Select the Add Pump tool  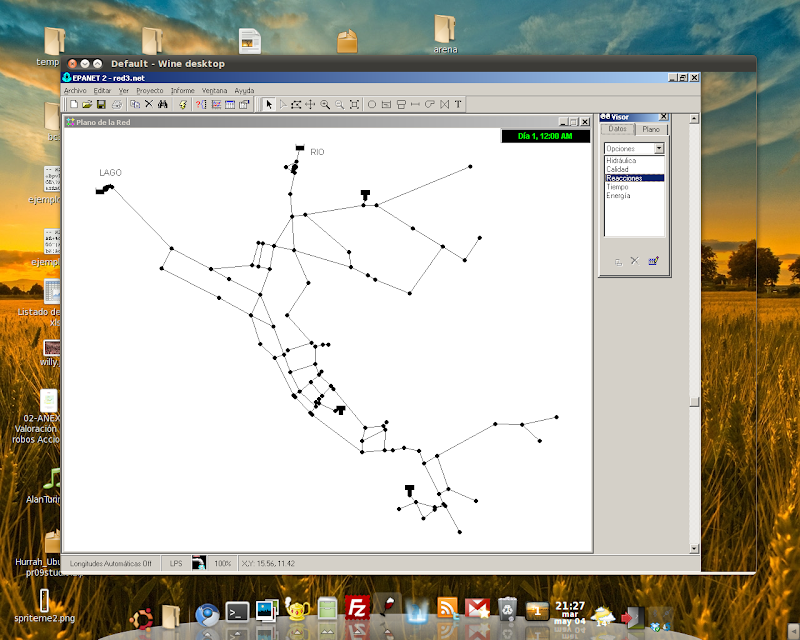tap(430, 105)
